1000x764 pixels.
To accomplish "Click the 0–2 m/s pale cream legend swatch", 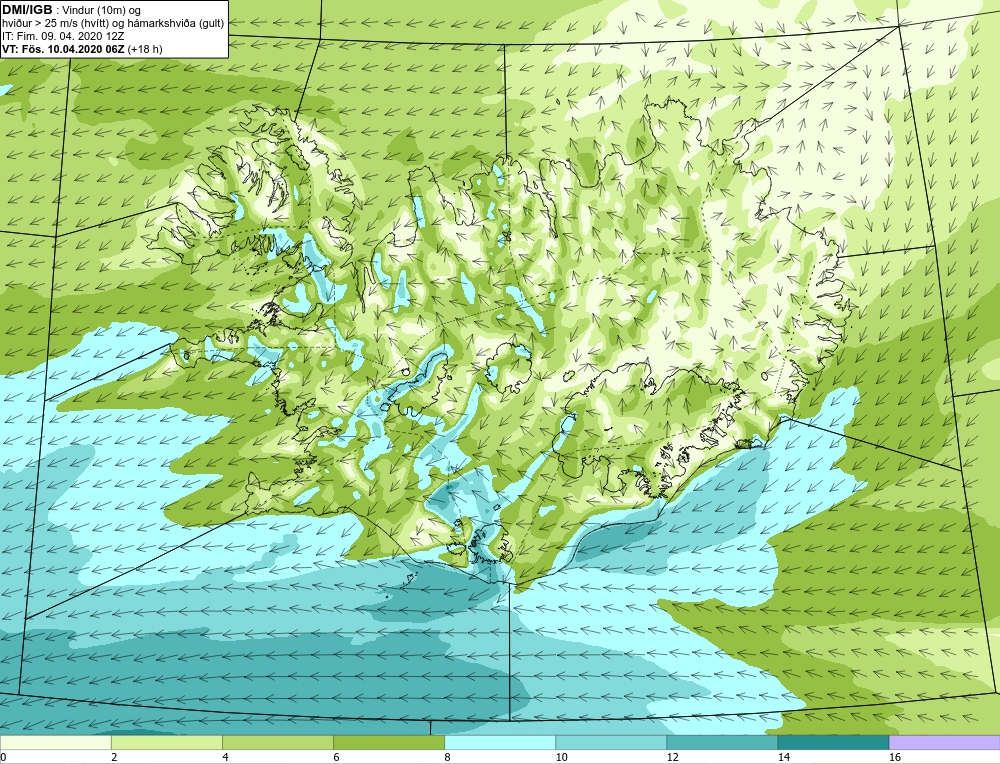I will click(x=55, y=742).
